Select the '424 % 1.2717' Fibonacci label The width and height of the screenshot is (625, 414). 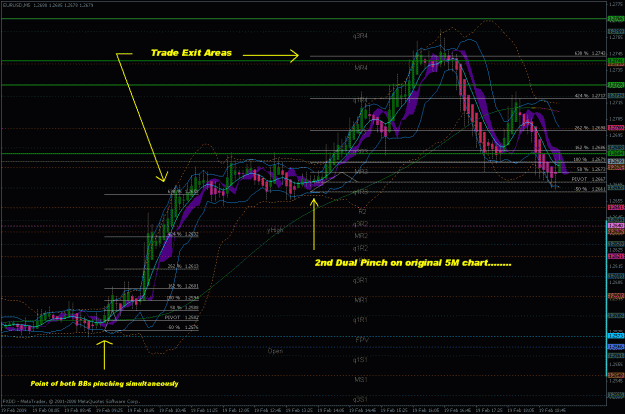pos(590,96)
